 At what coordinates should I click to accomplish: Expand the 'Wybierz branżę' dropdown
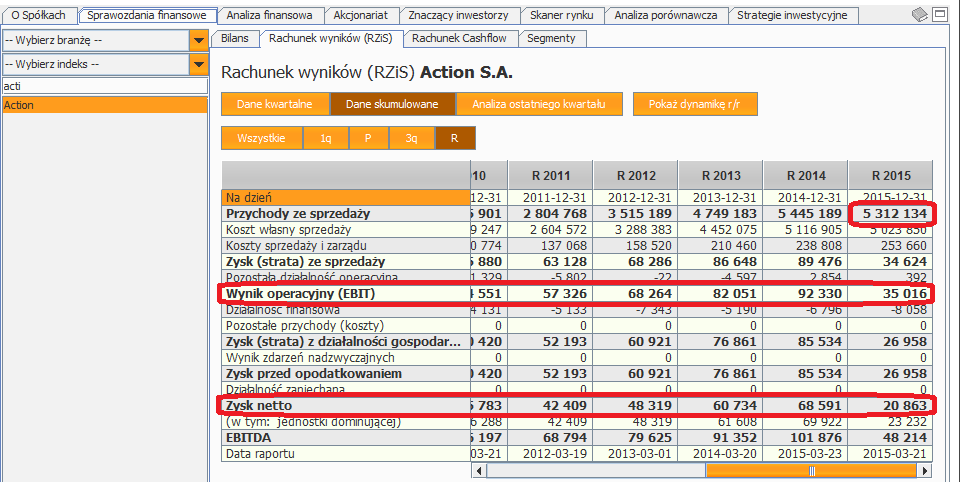point(197,40)
